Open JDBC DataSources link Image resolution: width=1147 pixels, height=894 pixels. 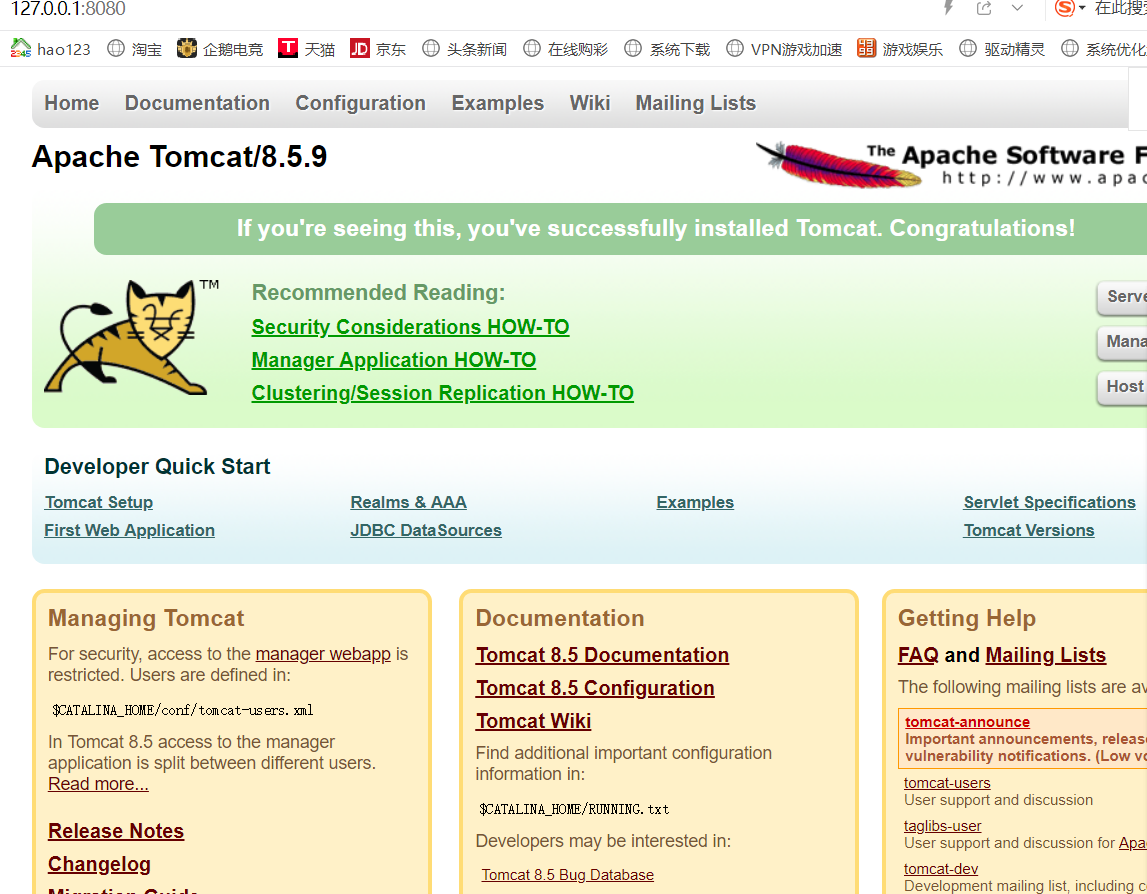tap(426, 530)
